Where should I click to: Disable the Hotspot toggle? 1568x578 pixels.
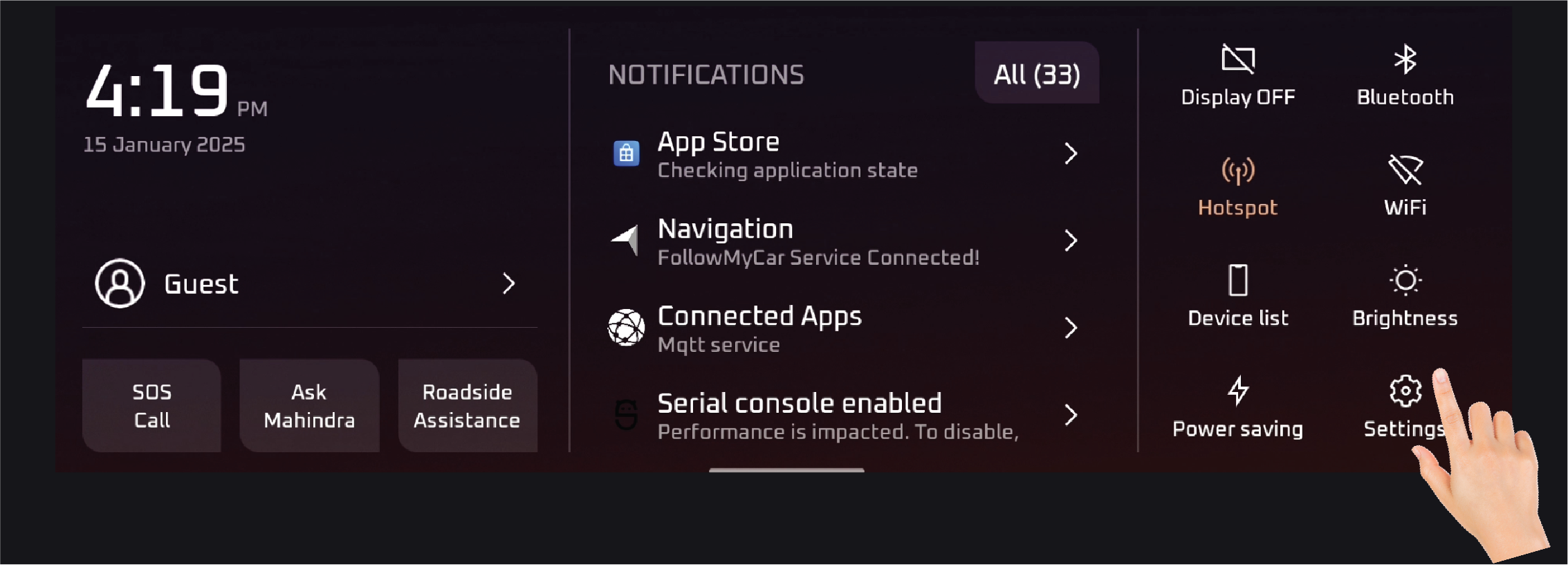coord(1237,185)
